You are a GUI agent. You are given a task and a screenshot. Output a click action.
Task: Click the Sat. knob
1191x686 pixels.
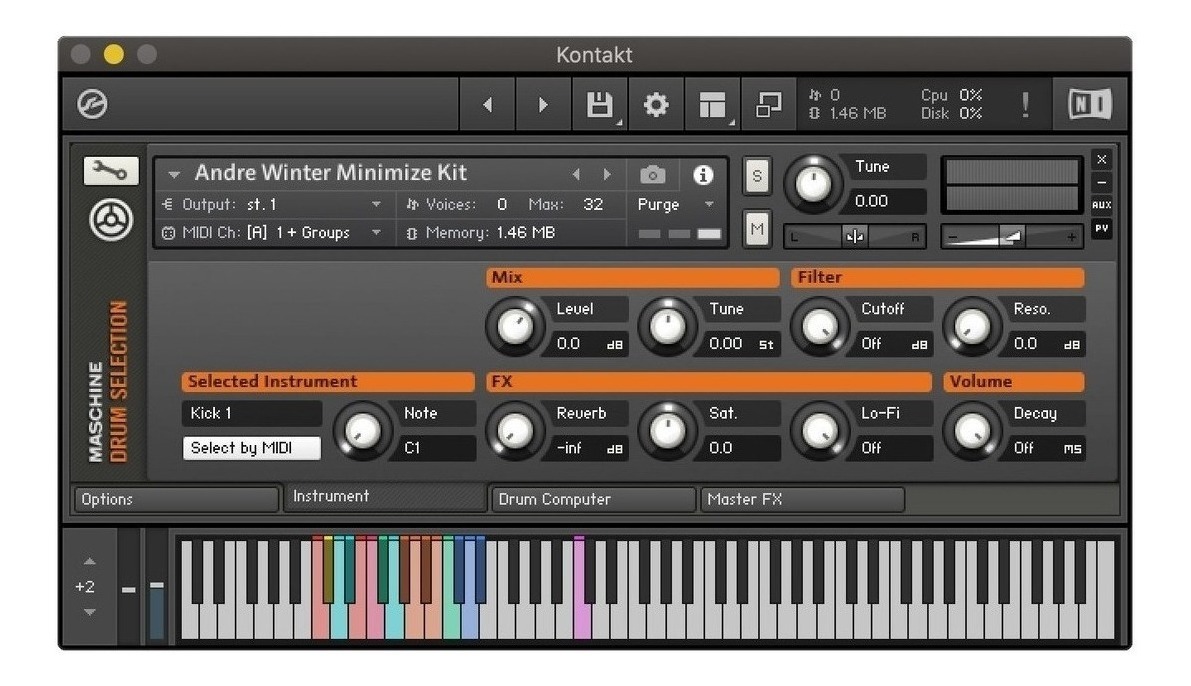coord(668,431)
